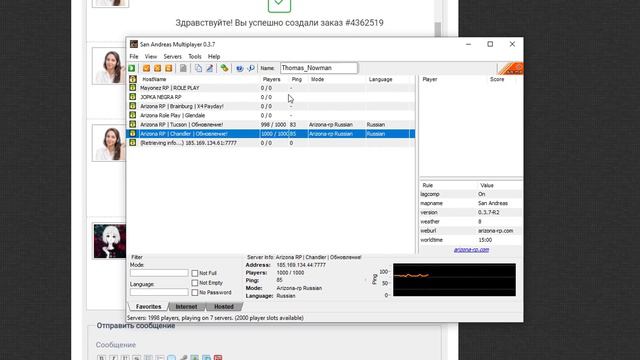640x360 pixels.
Task: Click lock icon of Arizona RP Chandler row
Action: point(133,133)
